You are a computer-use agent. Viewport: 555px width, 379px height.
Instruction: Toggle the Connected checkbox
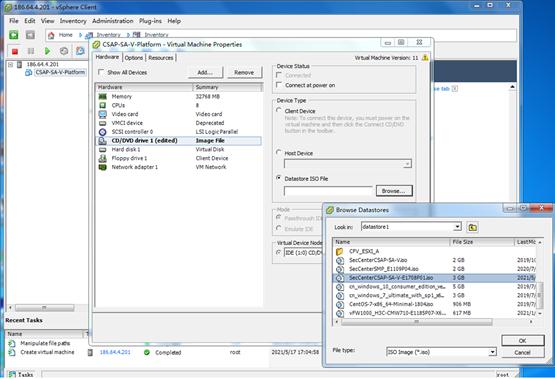coord(279,75)
